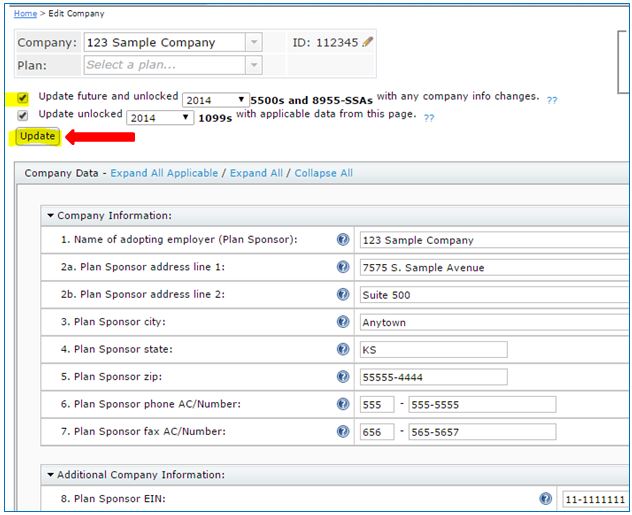Click the pencil edit icon beside ID
632x515 pixels.
[x=367, y=42]
